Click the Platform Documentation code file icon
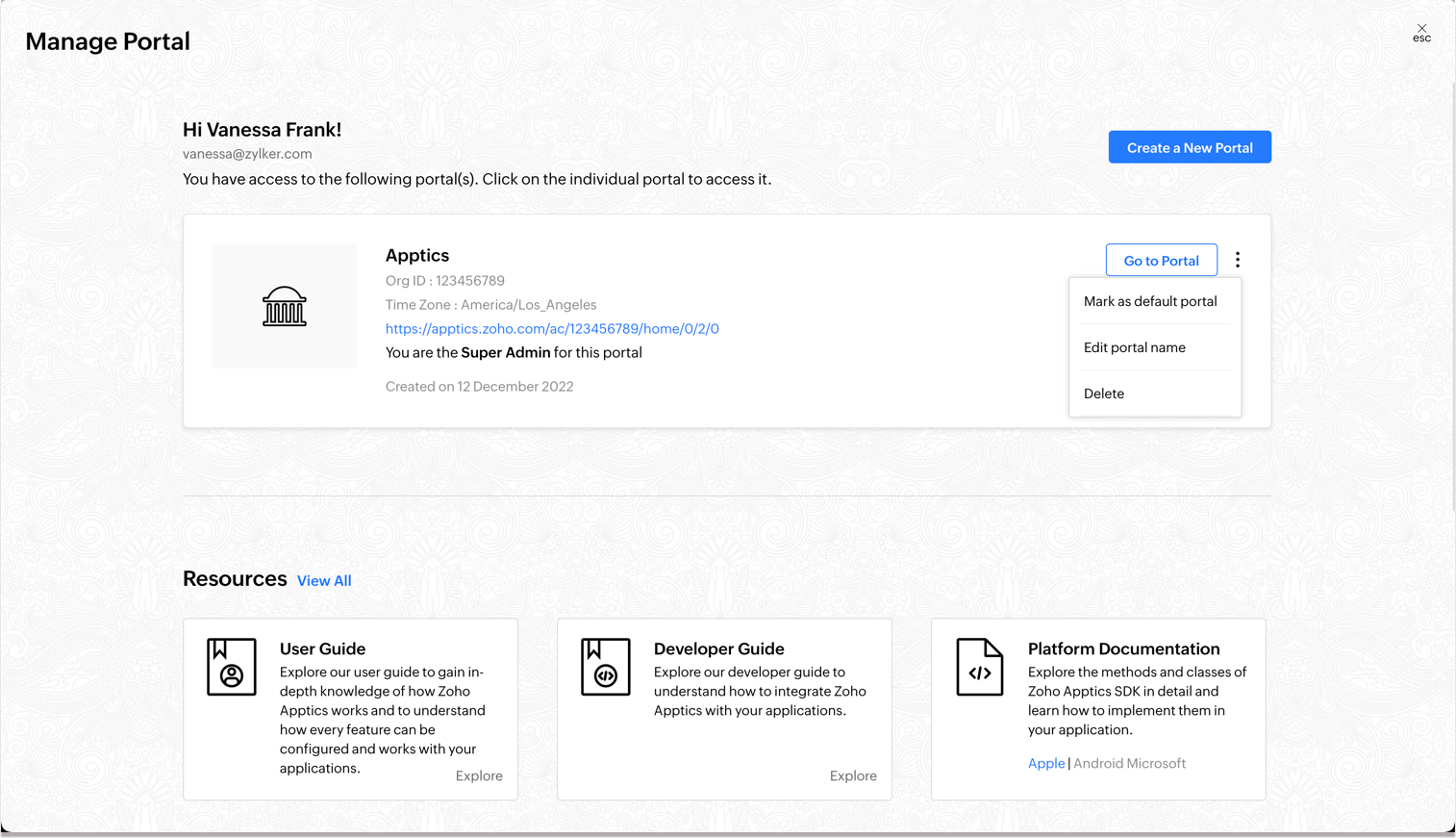The height and width of the screenshot is (838, 1456). 979,667
